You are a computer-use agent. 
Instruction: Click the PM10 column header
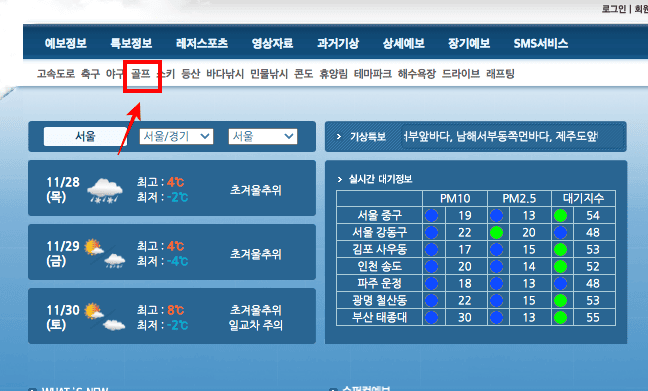click(455, 198)
